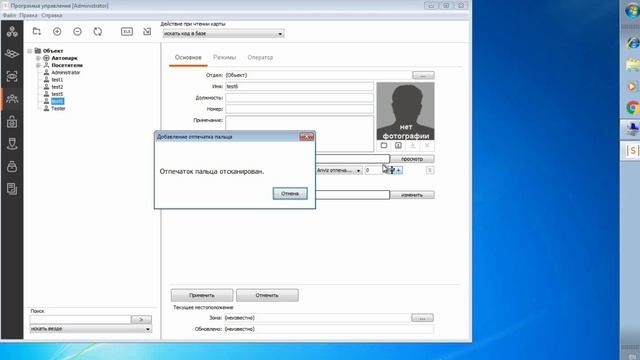Click the circled minus remove toolbar icon
The image size is (640, 360).
click(77, 31)
